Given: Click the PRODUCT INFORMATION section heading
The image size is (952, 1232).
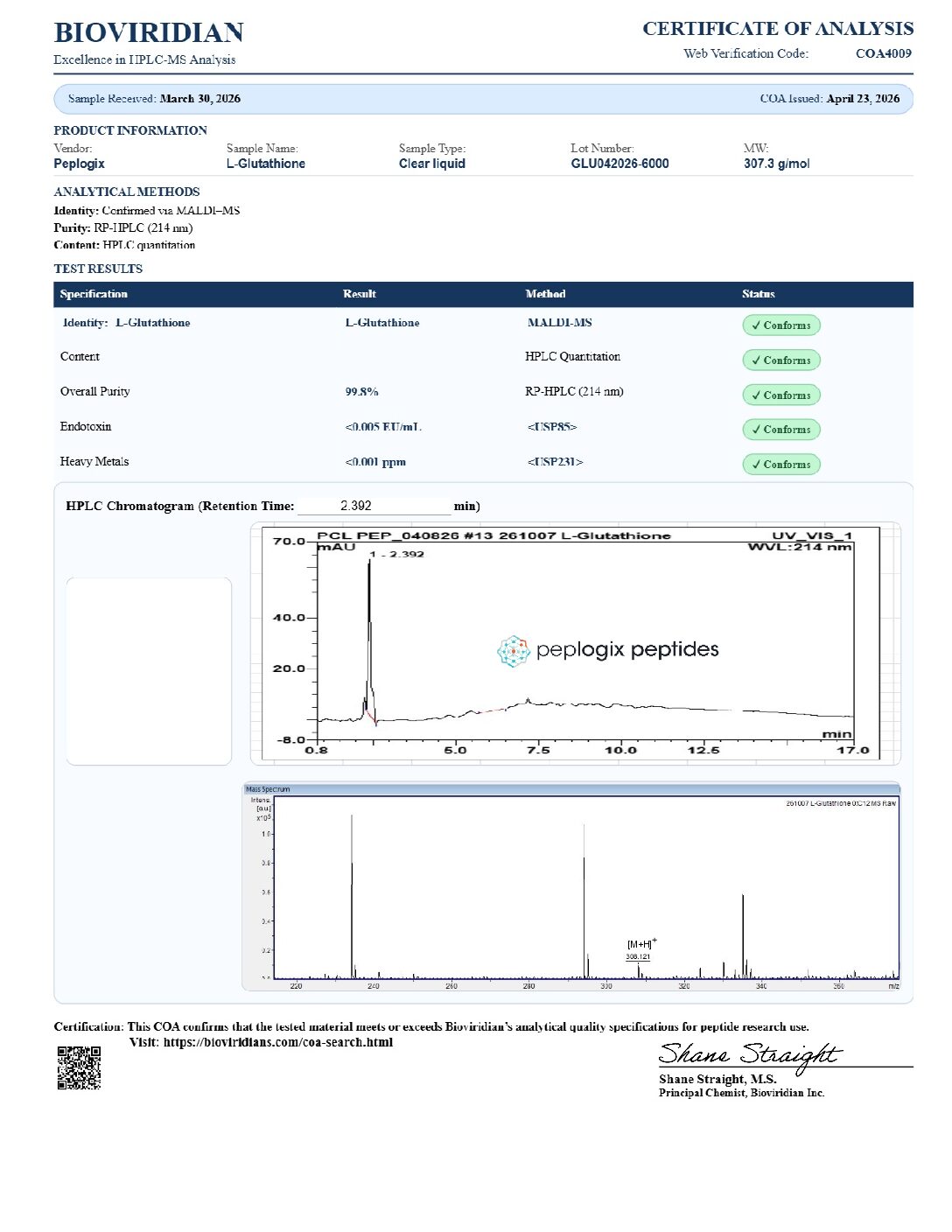Looking at the screenshot, I should point(130,130).
